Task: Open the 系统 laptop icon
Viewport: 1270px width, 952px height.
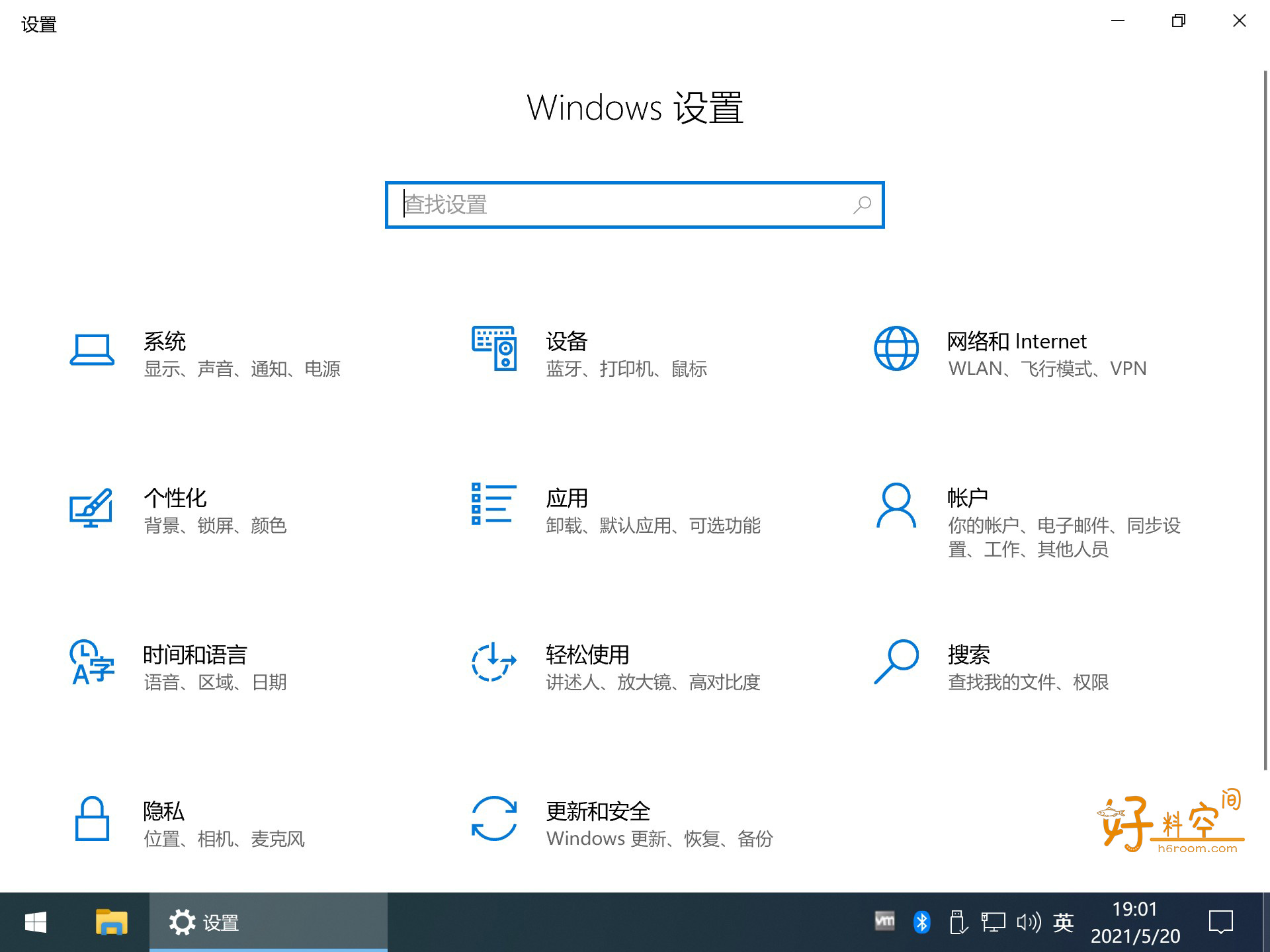Action: pos(92,349)
